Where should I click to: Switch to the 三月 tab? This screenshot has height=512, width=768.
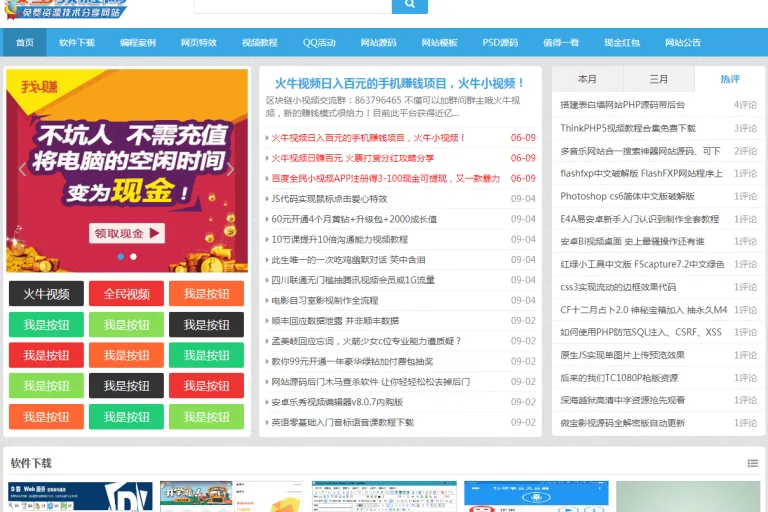(658, 79)
